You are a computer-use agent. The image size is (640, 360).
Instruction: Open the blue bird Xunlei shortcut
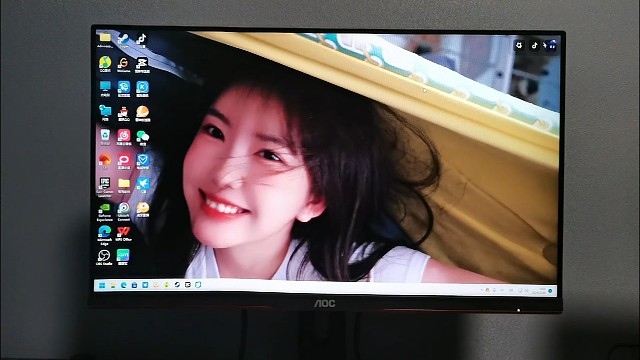click(x=142, y=184)
